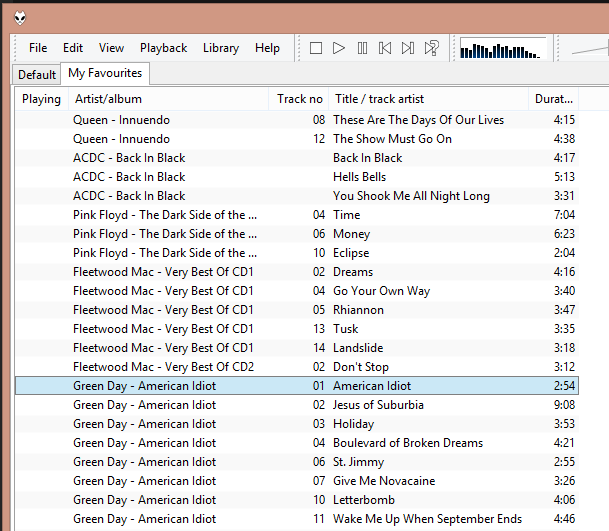The image size is (609, 531).
Task: Open the File menu
Action: coord(38,48)
